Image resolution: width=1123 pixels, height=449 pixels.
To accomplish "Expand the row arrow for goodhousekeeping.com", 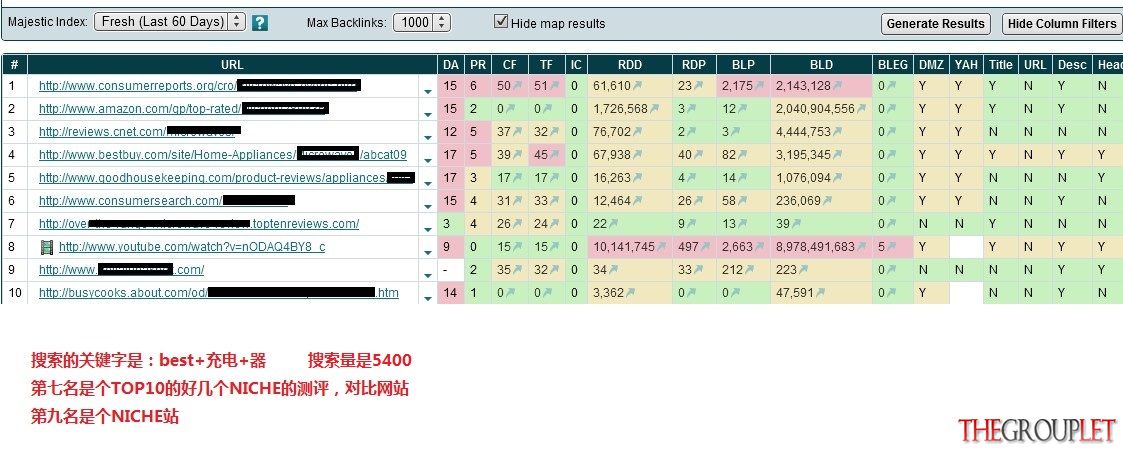I will (x=428, y=183).
